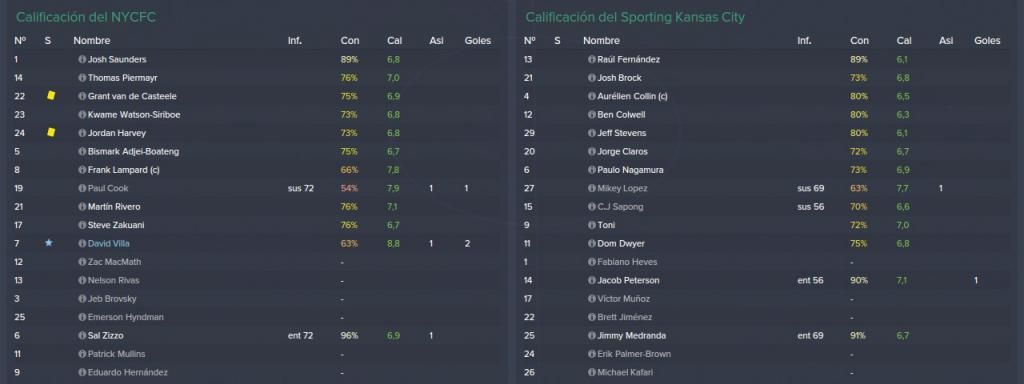The width and height of the screenshot is (1024, 384).
Task: Sort Sporting Kansas City table by Con column
Action: (859, 40)
